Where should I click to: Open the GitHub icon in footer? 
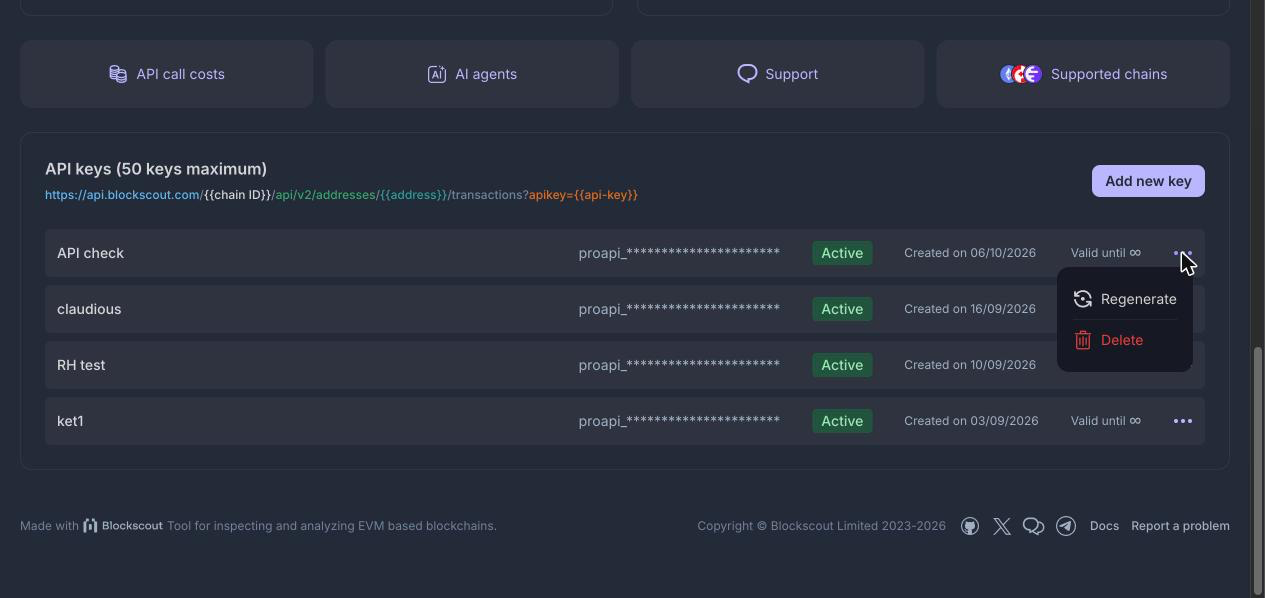click(x=970, y=526)
